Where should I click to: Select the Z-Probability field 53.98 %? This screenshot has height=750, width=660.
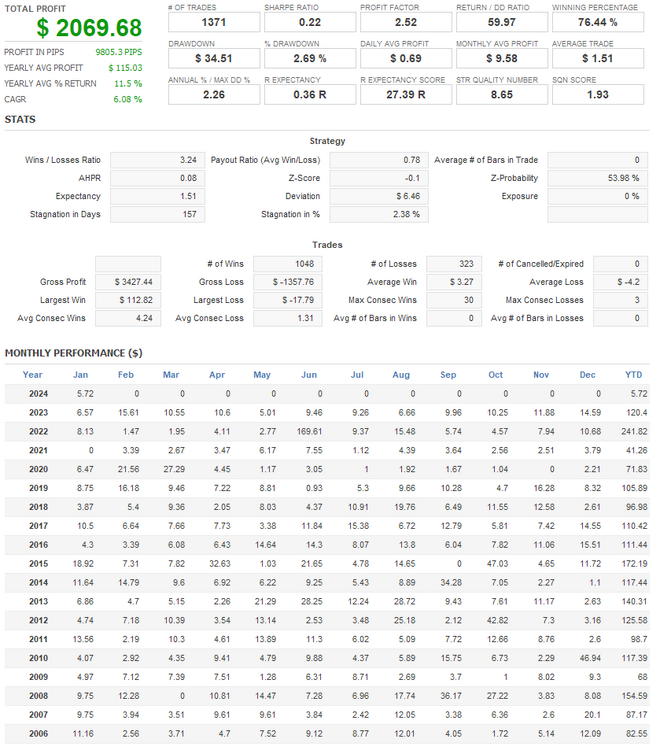[x=597, y=178]
